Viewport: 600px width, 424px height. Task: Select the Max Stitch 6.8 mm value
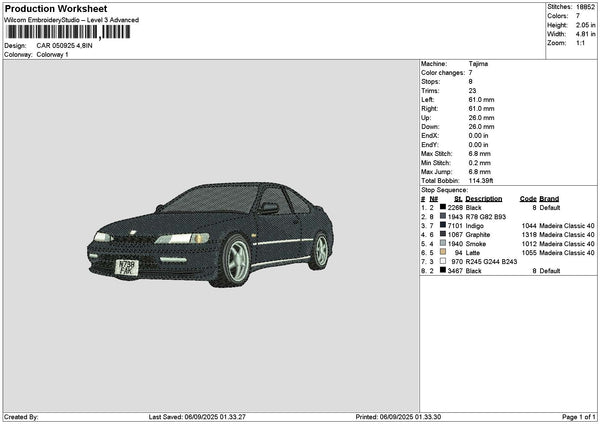(479, 154)
